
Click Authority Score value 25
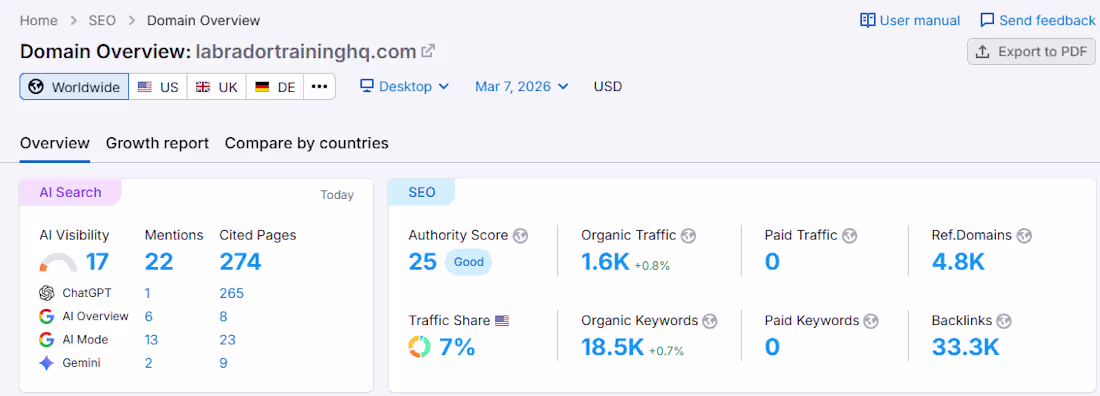pos(423,262)
